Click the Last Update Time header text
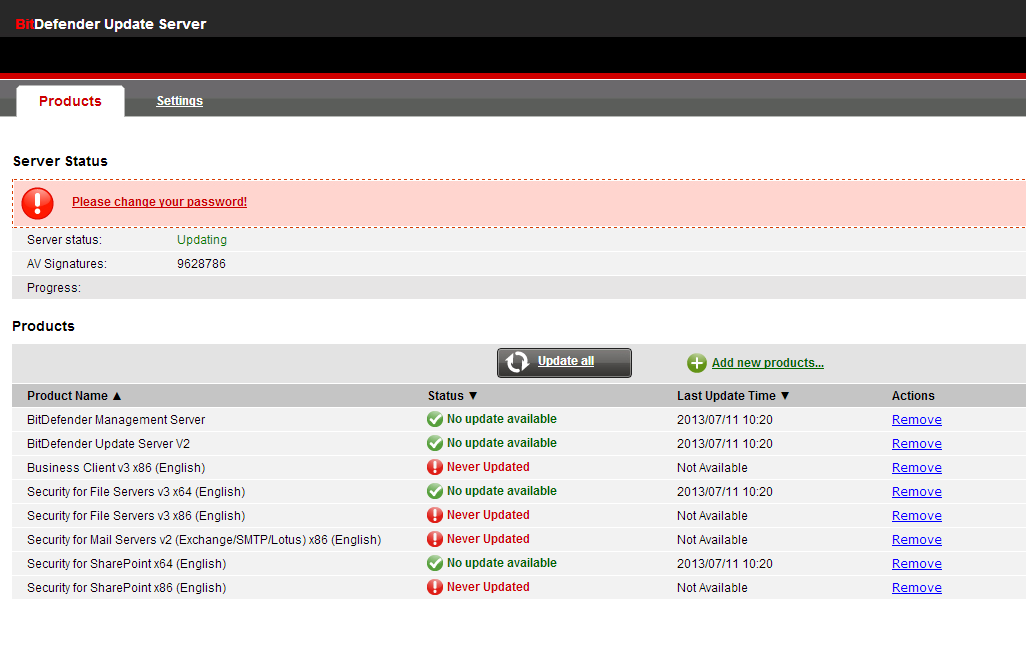 (x=726, y=396)
